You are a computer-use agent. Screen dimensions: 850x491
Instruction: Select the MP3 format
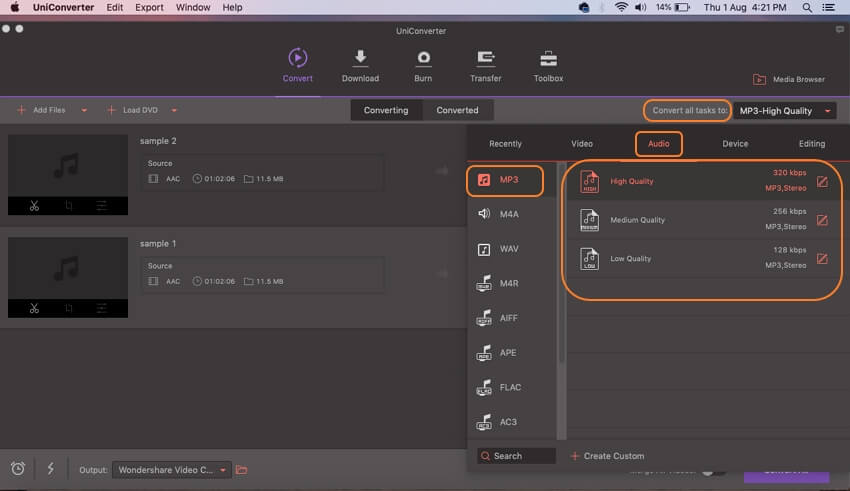(x=505, y=180)
